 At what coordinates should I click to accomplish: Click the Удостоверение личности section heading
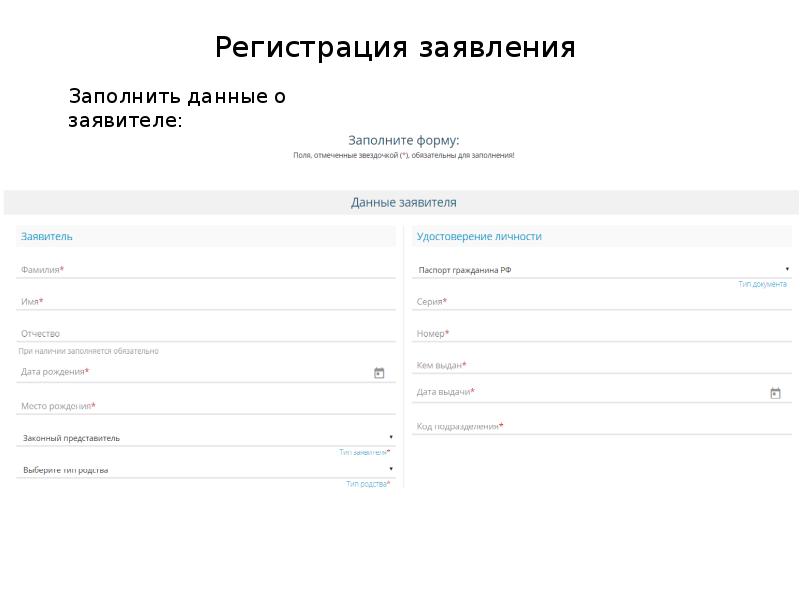479,236
